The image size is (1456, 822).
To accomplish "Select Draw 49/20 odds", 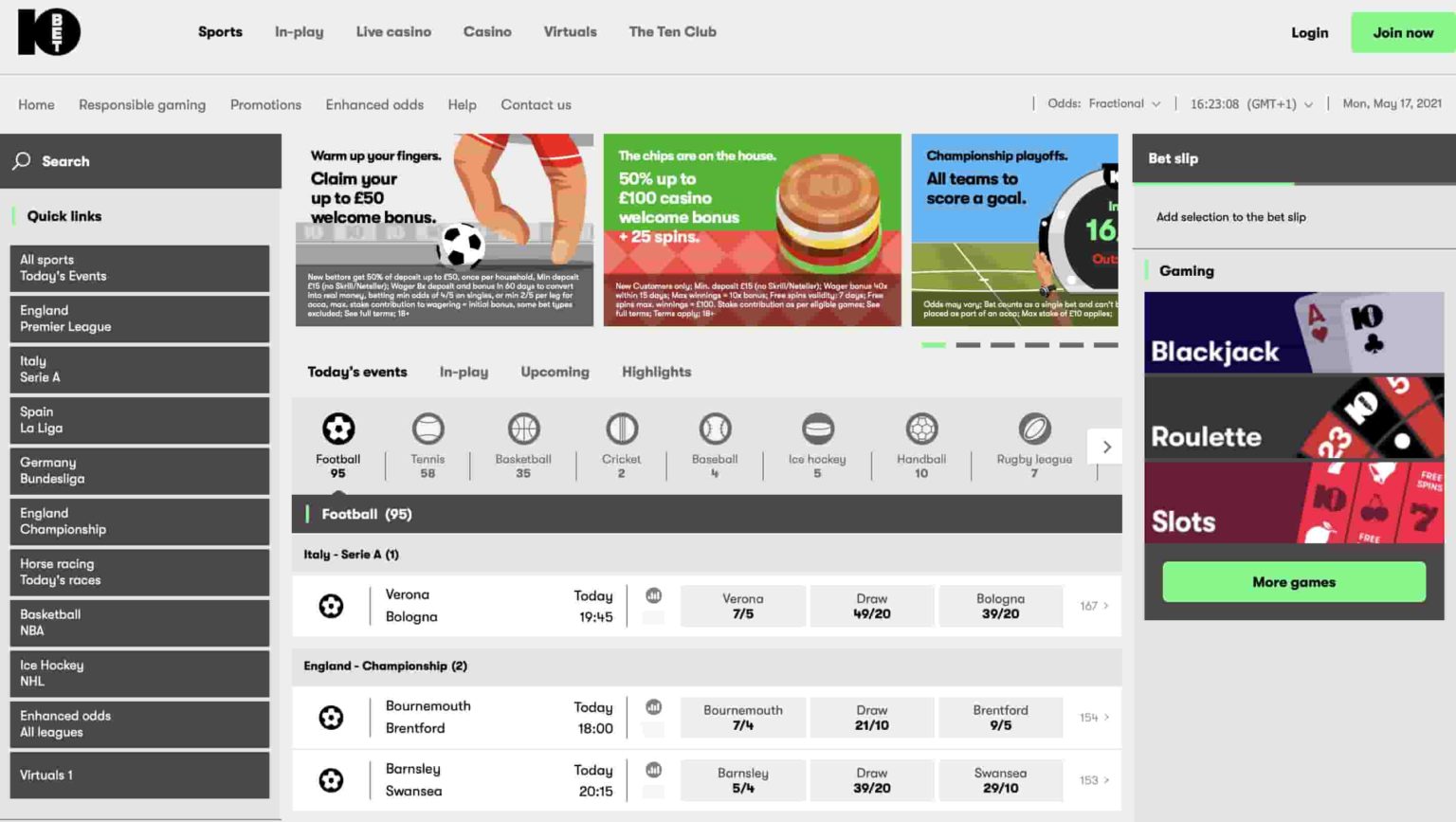I will (x=872, y=606).
